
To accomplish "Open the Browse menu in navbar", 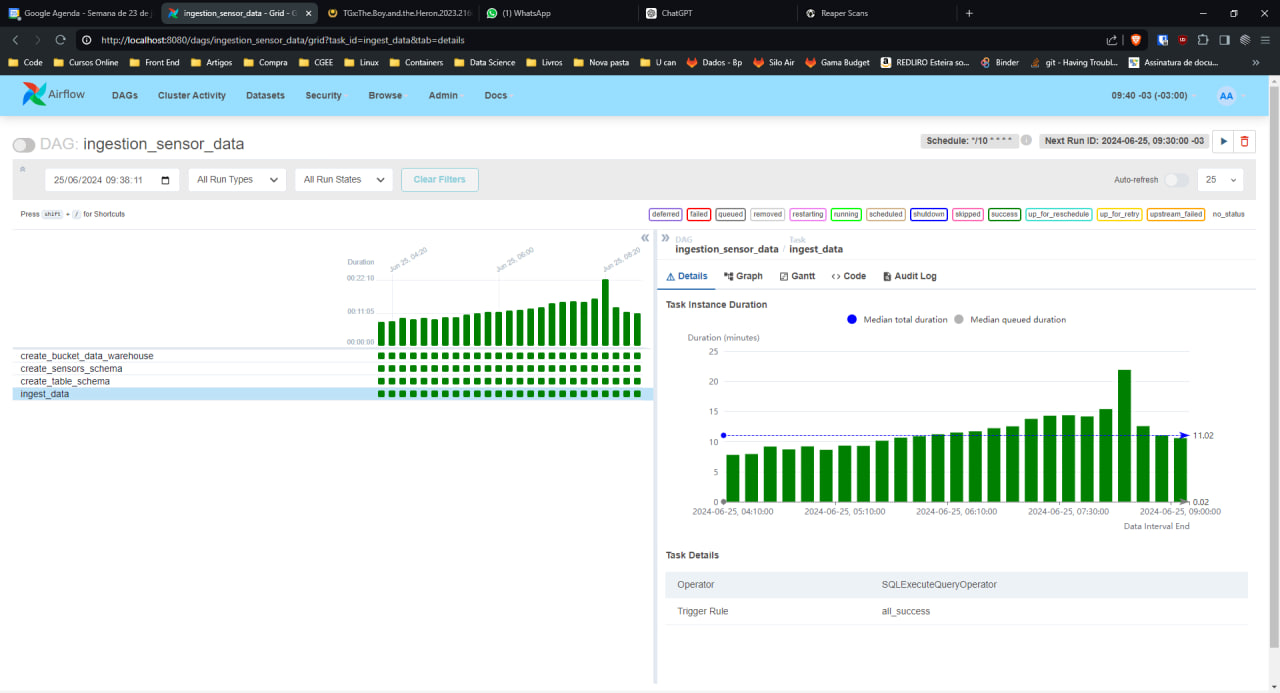I will point(385,96).
